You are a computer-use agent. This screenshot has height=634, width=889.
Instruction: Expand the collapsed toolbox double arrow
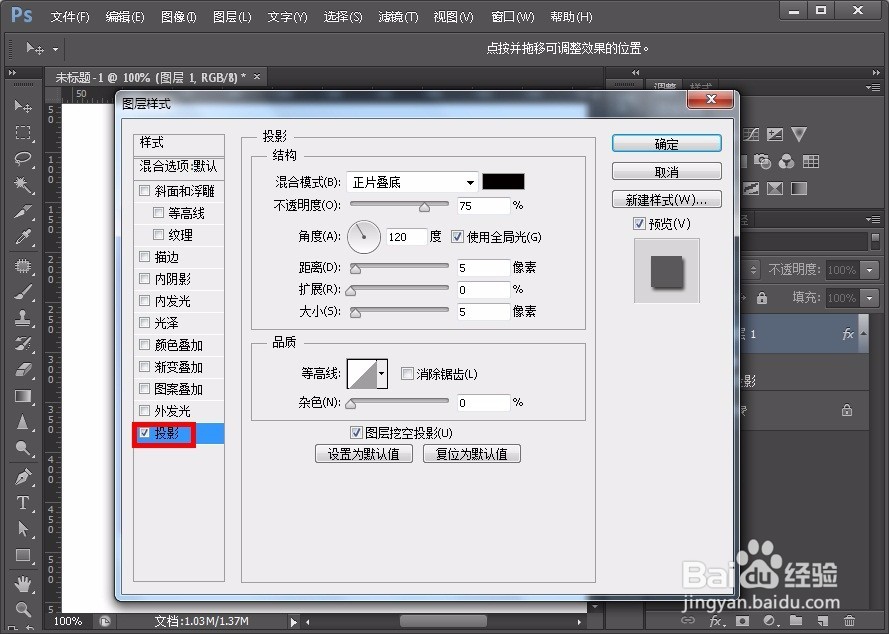(11, 73)
